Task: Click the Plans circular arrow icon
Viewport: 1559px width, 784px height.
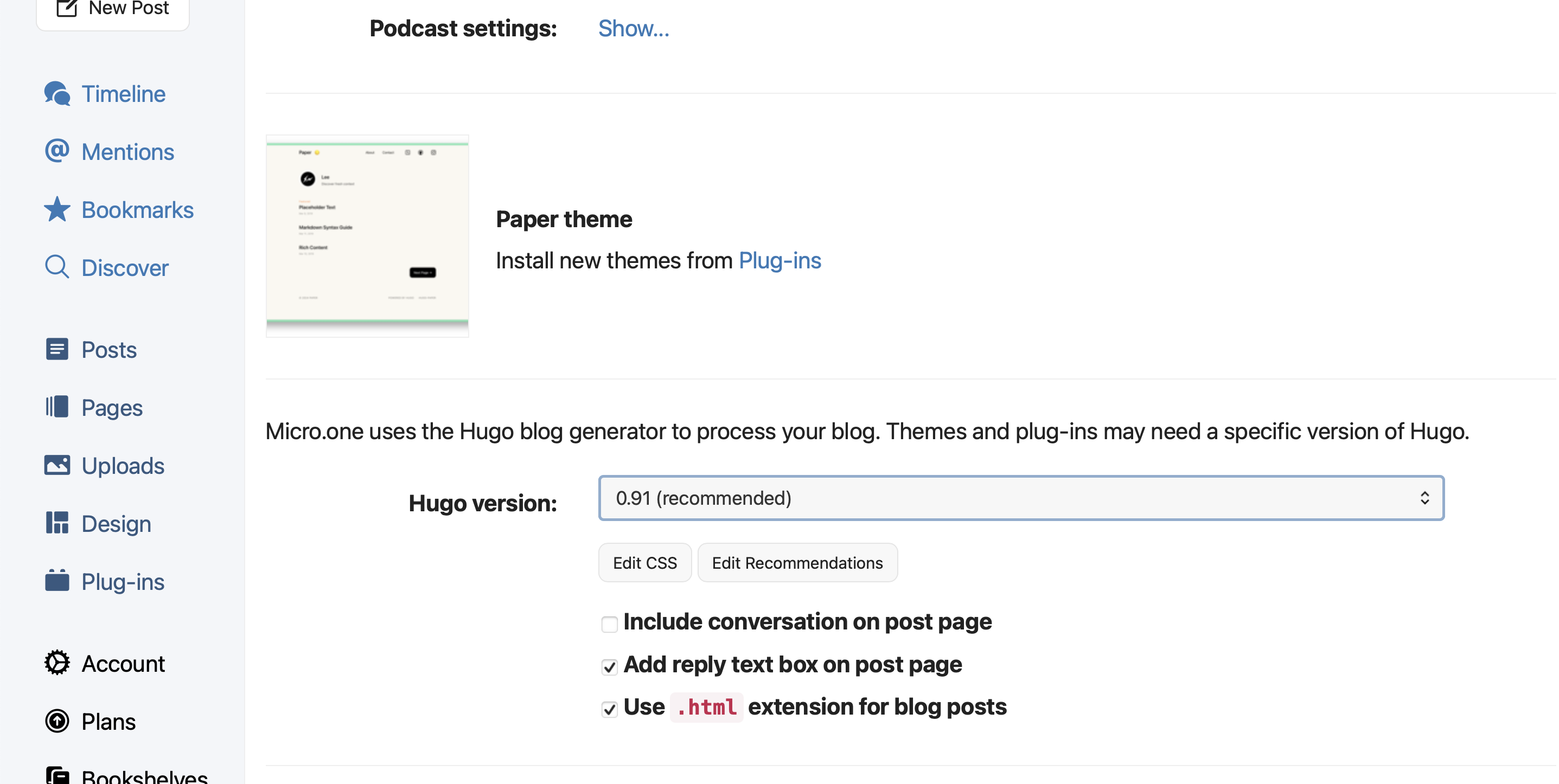Action: click(x=57, y=721)
